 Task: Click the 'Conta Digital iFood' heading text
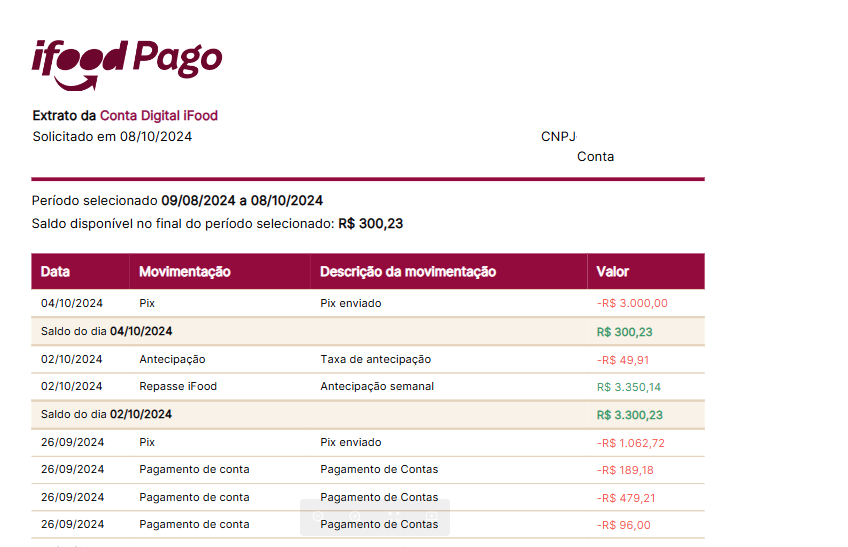(x=158, y=115)
